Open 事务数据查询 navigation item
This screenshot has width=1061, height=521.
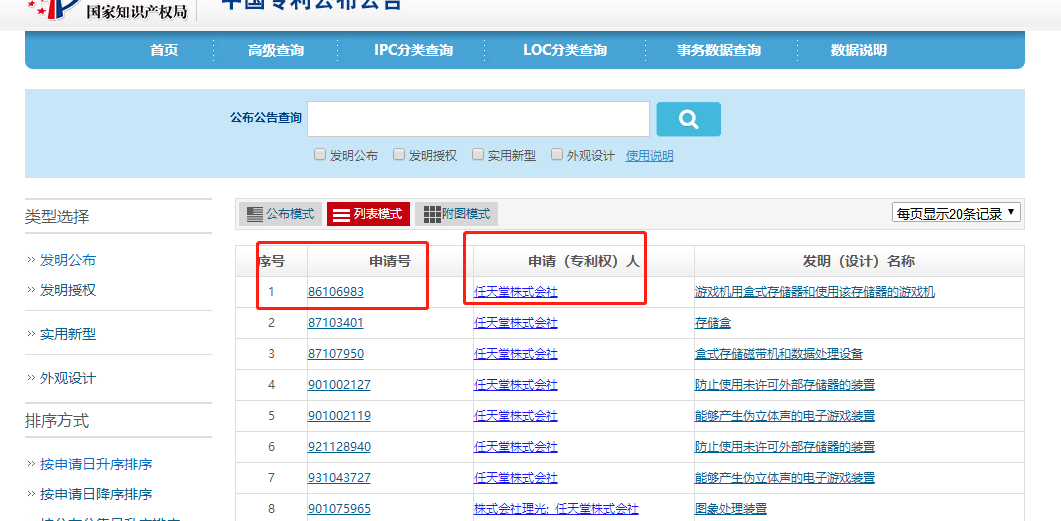click(719, 50)
